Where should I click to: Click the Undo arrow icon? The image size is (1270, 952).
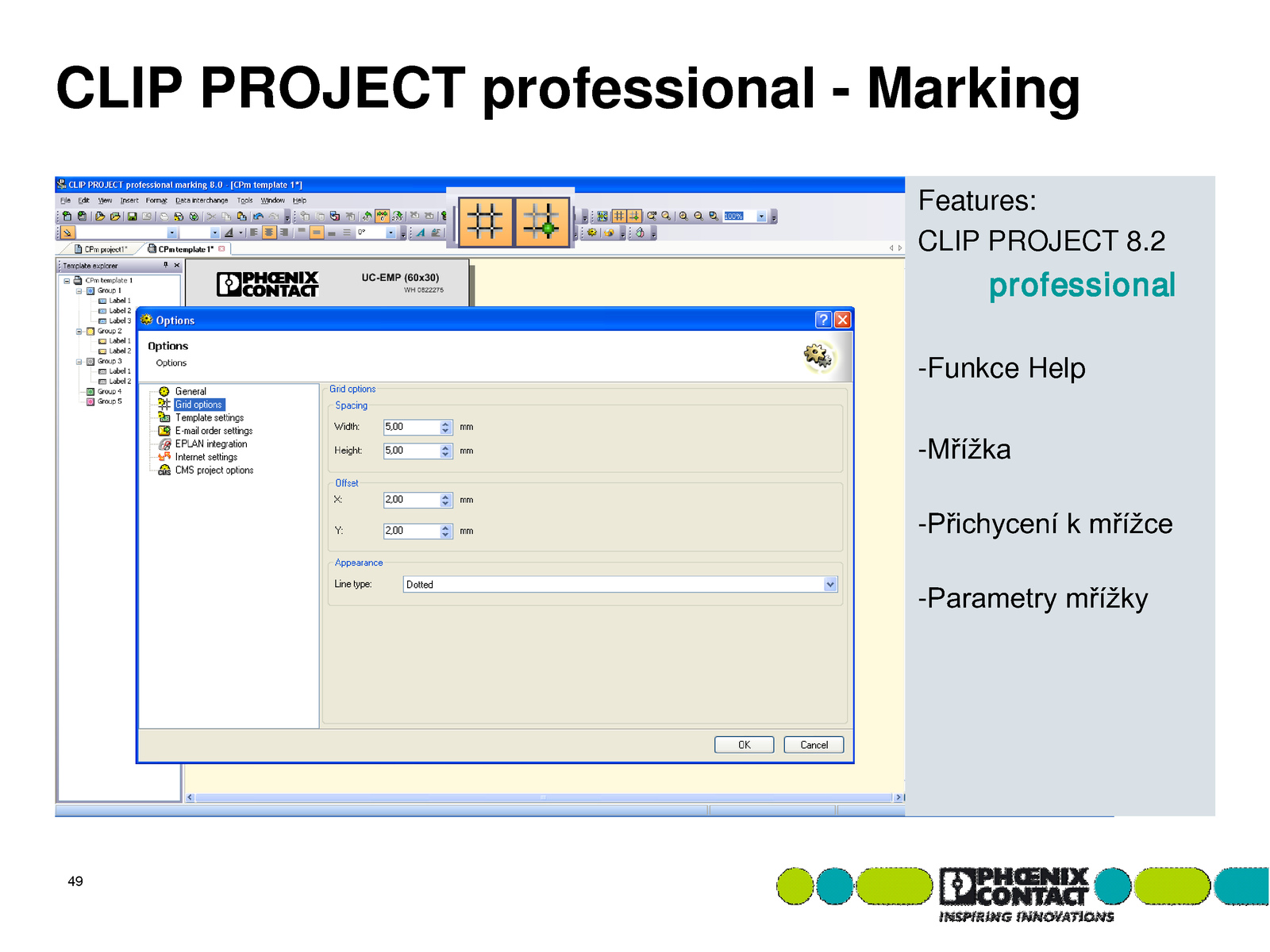tap(258, 216)
